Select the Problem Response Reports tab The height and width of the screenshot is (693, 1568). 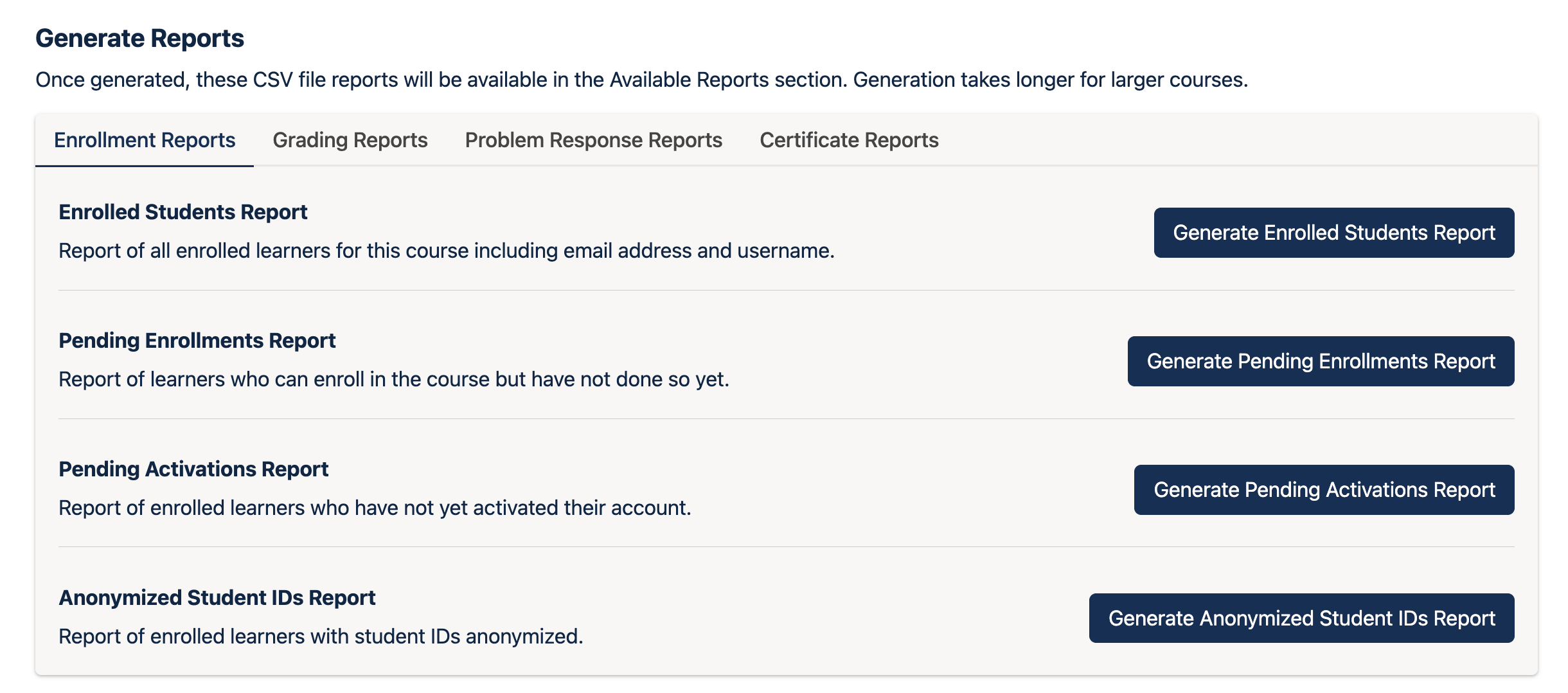594,140
